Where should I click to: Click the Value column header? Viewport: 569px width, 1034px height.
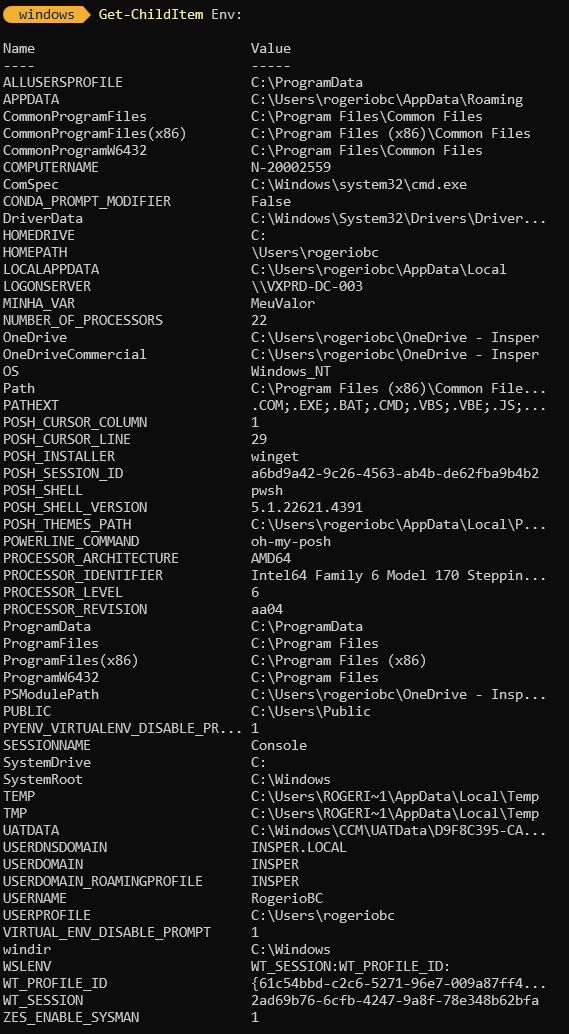[x=270, y=48]
